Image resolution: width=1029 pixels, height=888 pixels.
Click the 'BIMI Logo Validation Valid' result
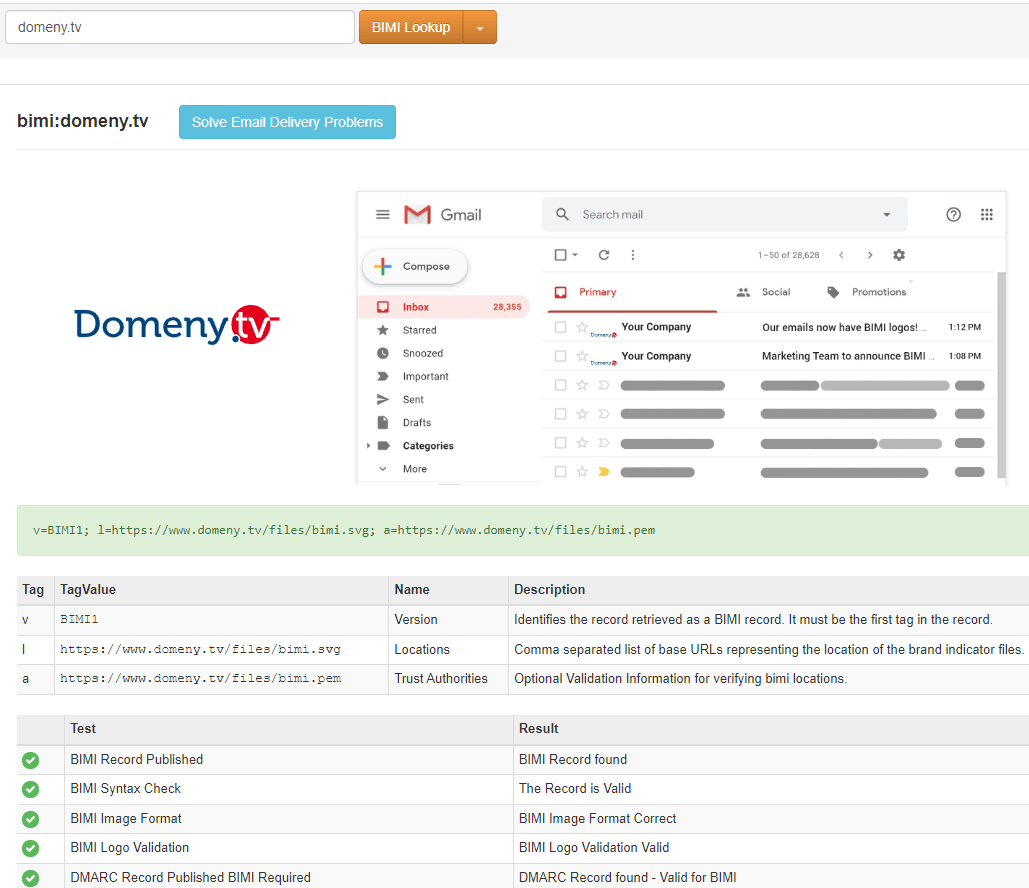pos(594,847)
